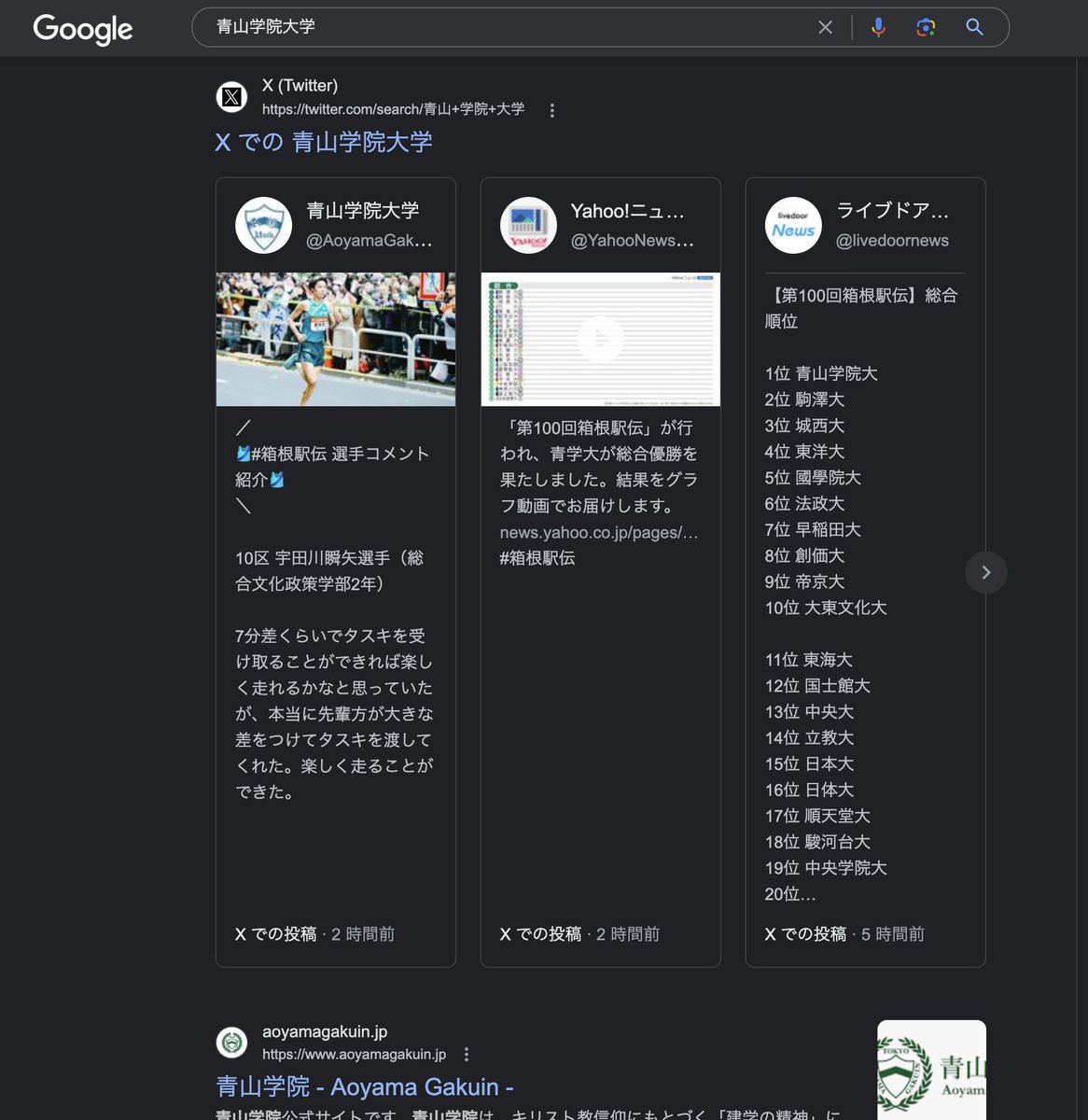
Task: Click into the search input field
Action: click(x=504, y=28)
